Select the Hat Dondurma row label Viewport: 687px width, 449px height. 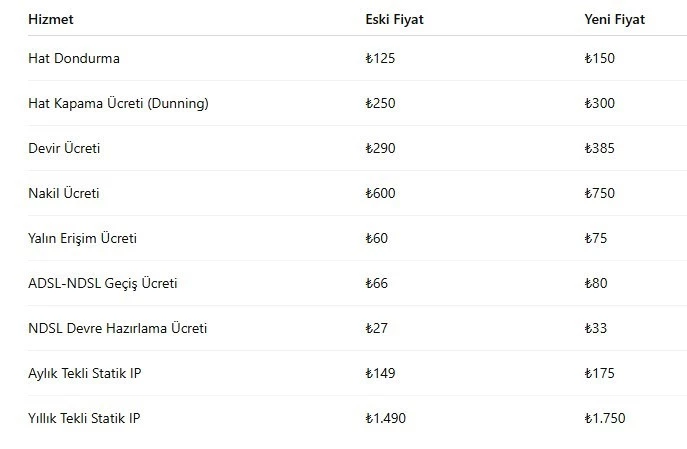[74, 58]
